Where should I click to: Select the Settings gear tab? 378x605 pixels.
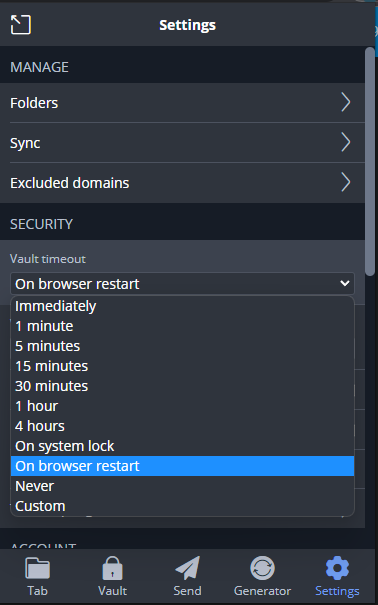pyautogui.click(x=337, y=576)
